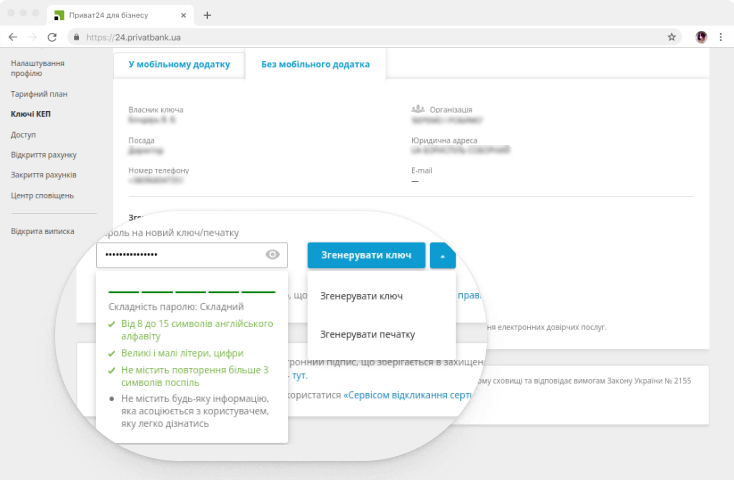Click the address bar URL
This screenshot has width=734, height=480.
point(130,36)
